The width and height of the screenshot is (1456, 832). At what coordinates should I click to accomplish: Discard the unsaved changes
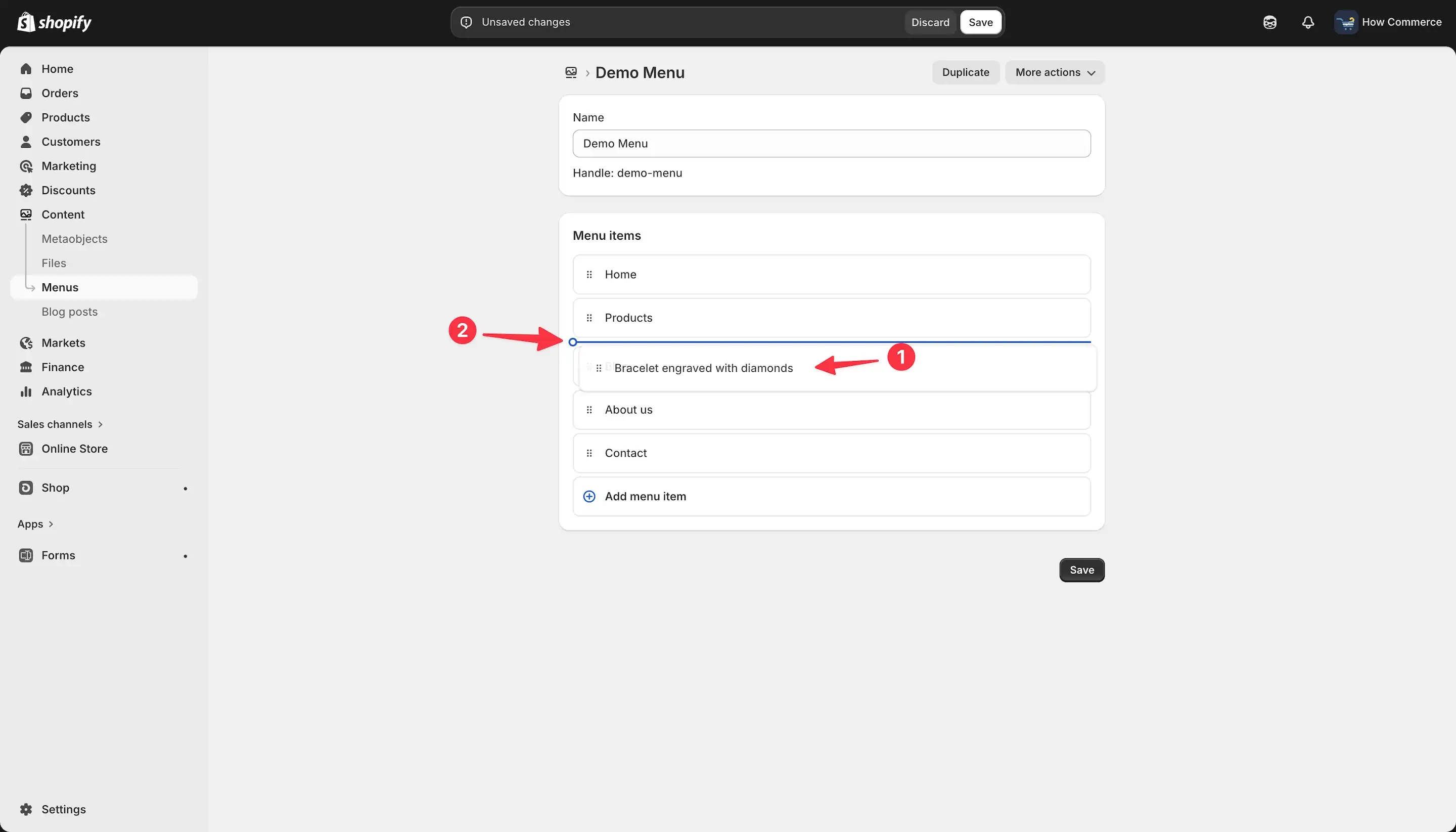coord(930,22)
